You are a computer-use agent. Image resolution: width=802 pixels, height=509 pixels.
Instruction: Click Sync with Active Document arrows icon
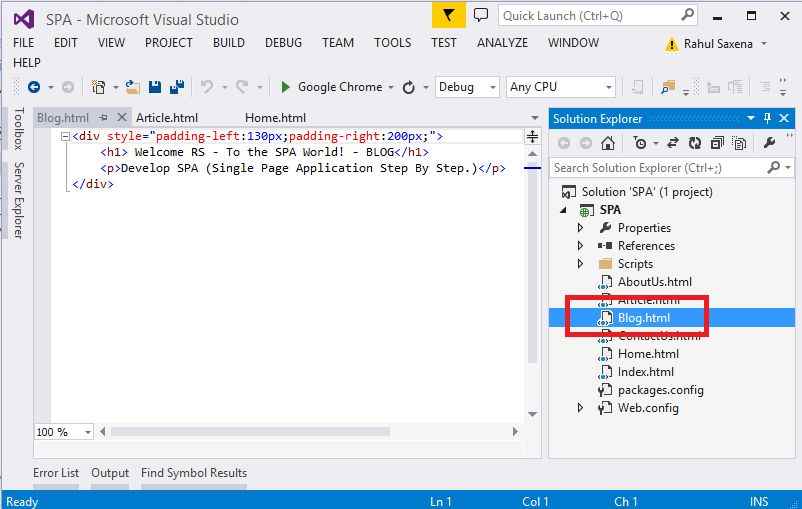[673, 143]
